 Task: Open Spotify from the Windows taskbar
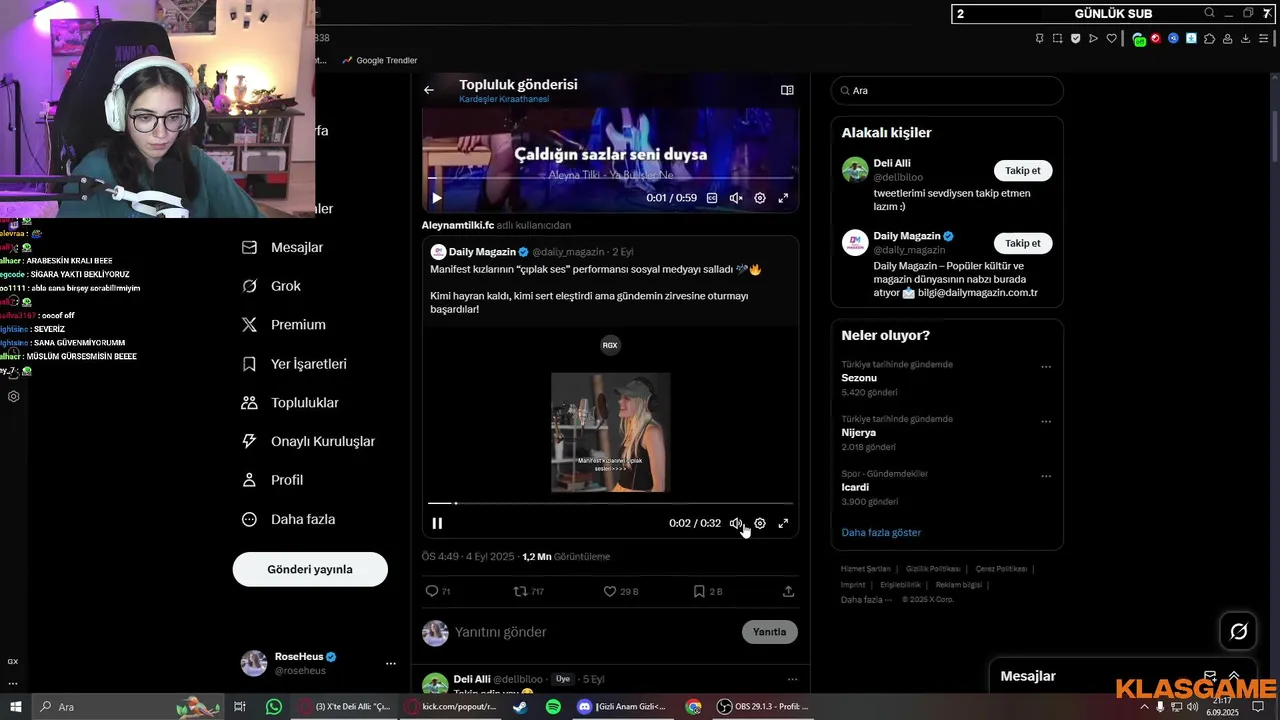pyautogui.click(x=553, y=706)
